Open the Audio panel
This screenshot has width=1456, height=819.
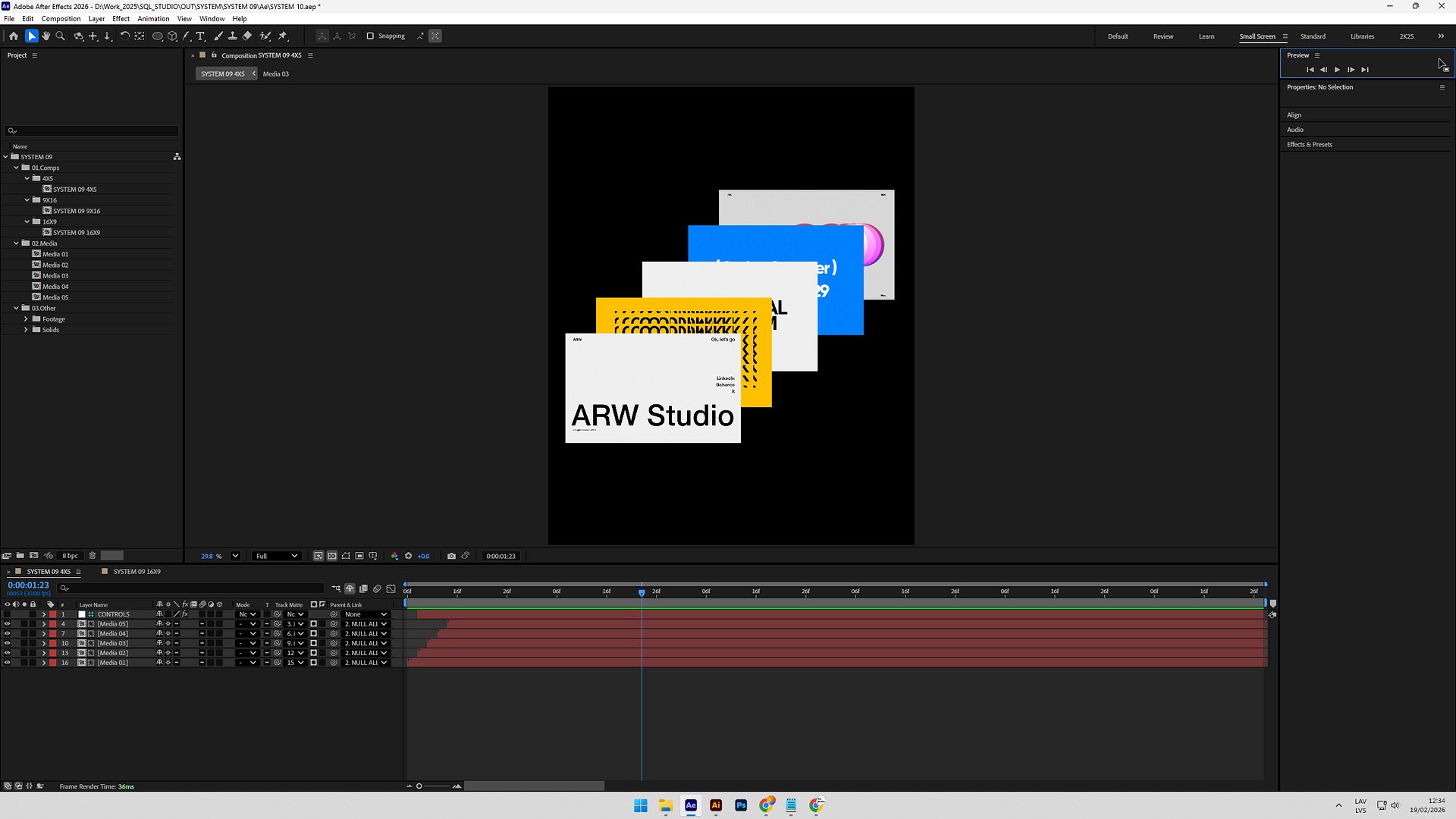click(1294, 130)
